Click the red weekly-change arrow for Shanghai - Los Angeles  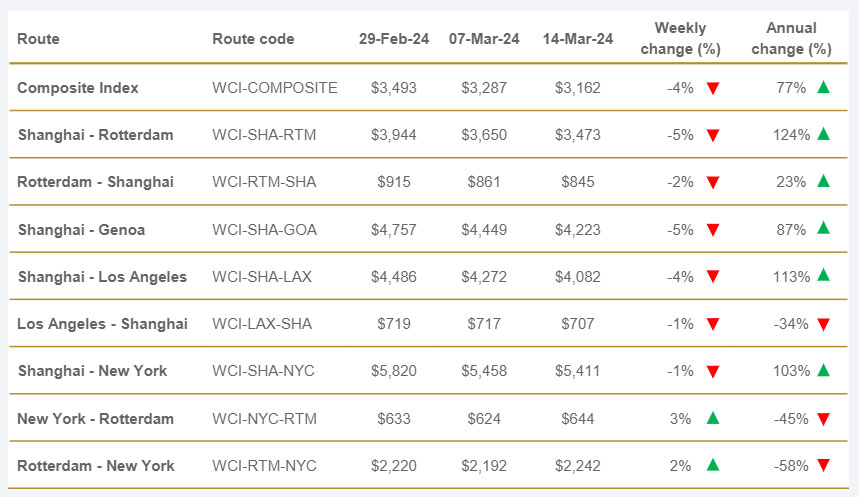coord(713,277)
